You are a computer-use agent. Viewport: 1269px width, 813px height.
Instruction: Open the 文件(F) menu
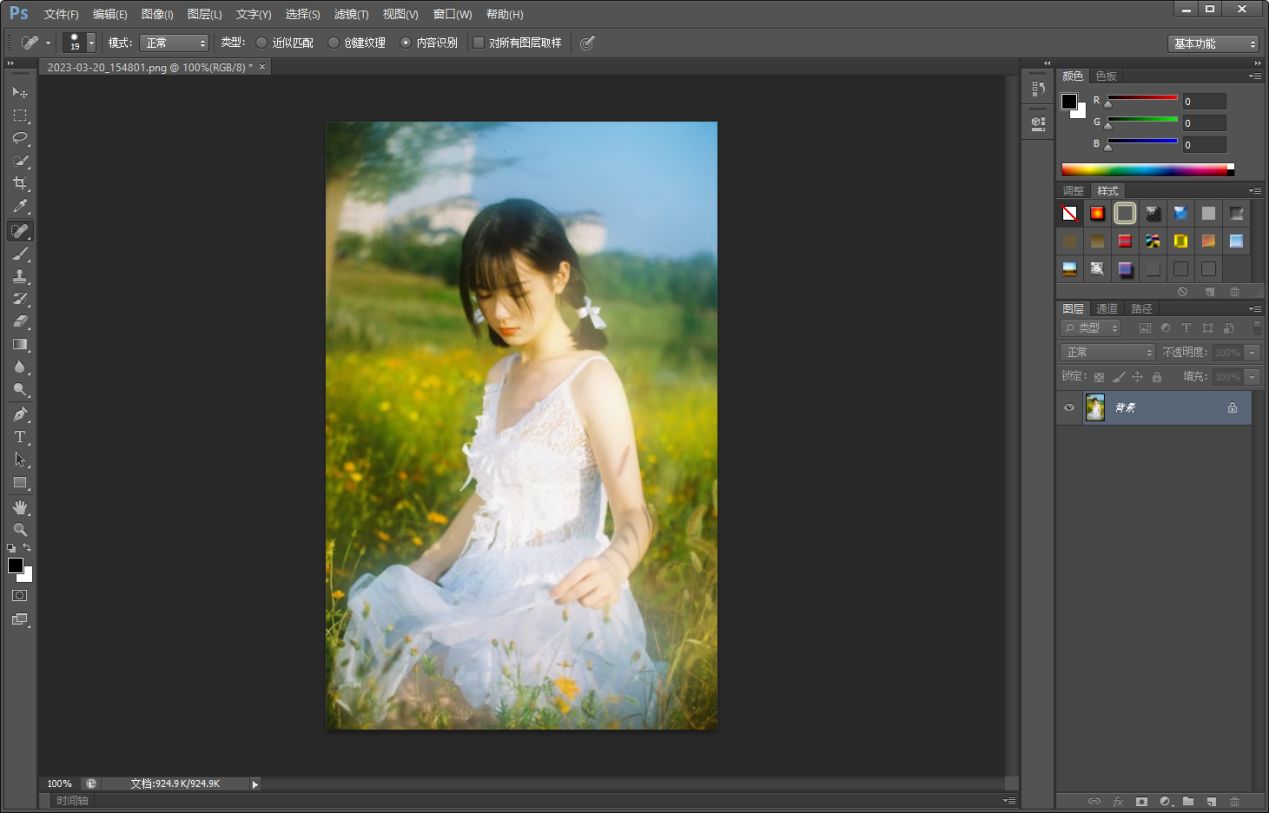(x=61, y=14)
